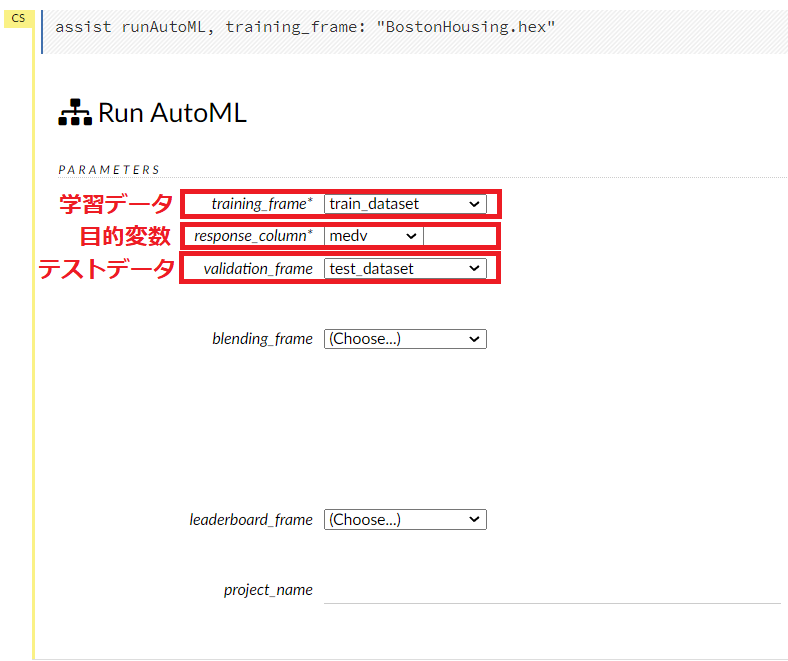Click the Run AutoML hierarchy icon

point(74,114)
